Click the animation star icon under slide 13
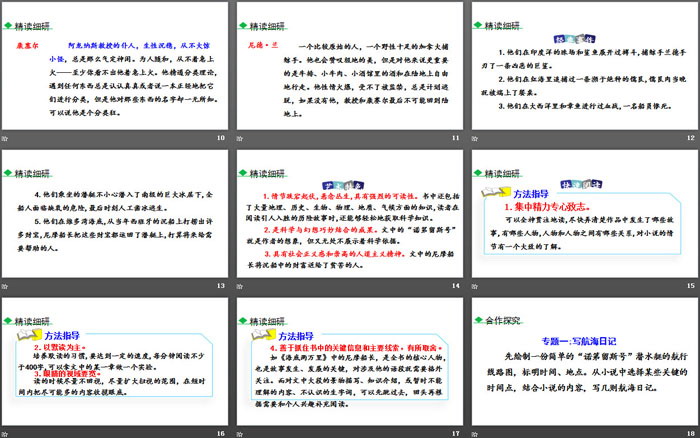Screen dimensions: 700x438 click(x=5, y=286)
